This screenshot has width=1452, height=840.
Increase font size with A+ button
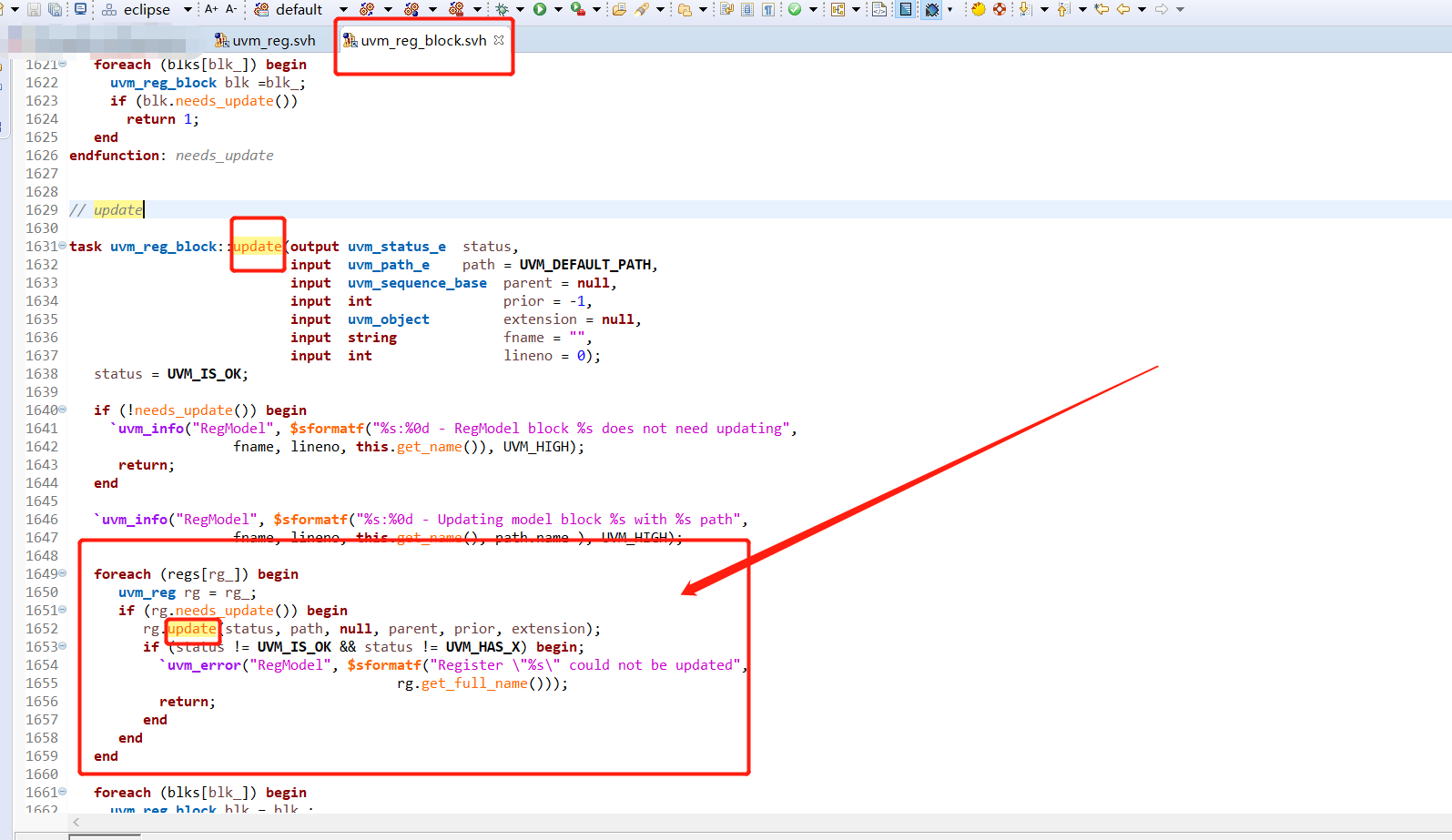pyautogui.click(x=210, y=9)
